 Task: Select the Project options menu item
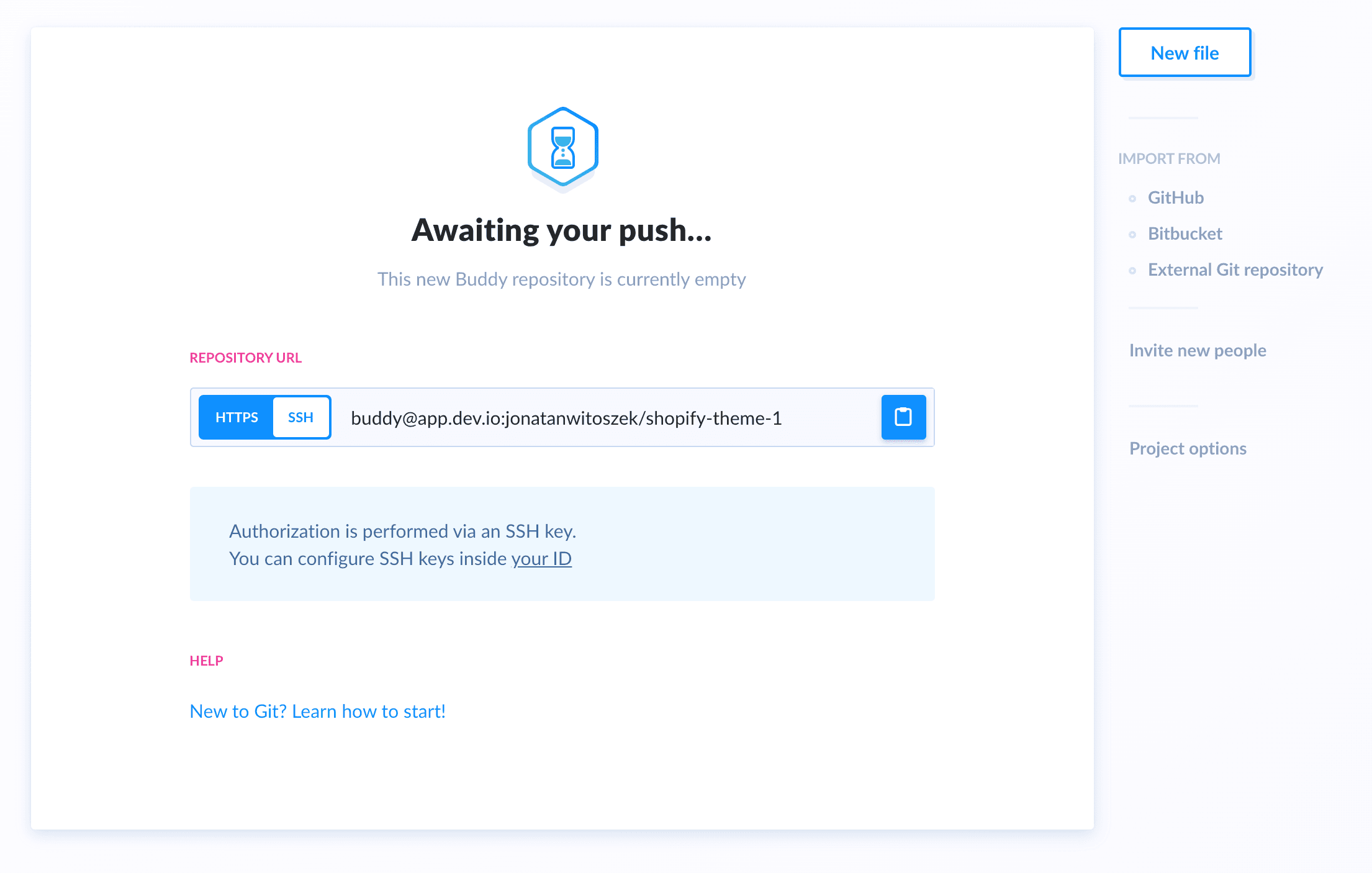[x=1188, y=447]
